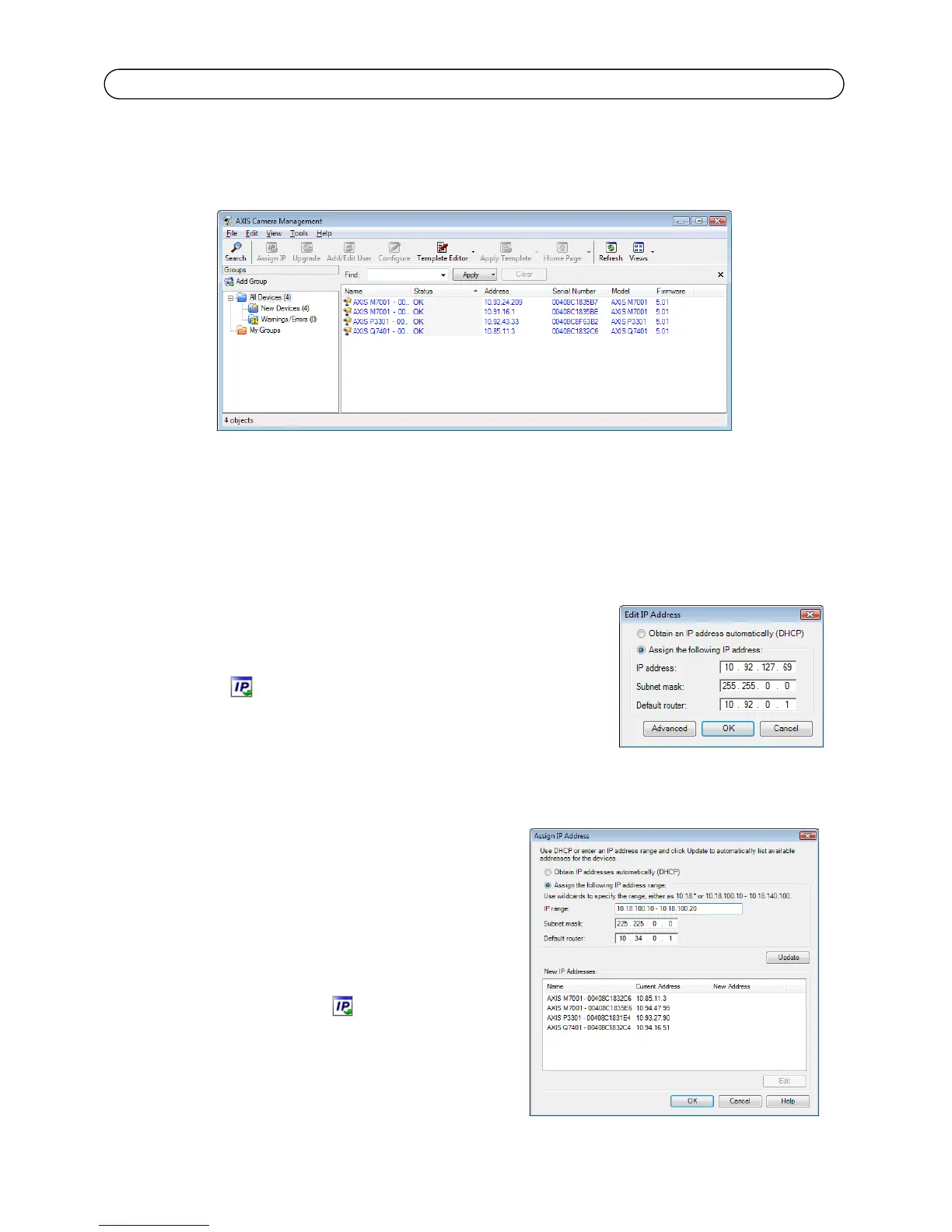Viewport: 952px width, 1232px height.
Task: Click Default router field in Assign IP Address
Action: point(646,938)
